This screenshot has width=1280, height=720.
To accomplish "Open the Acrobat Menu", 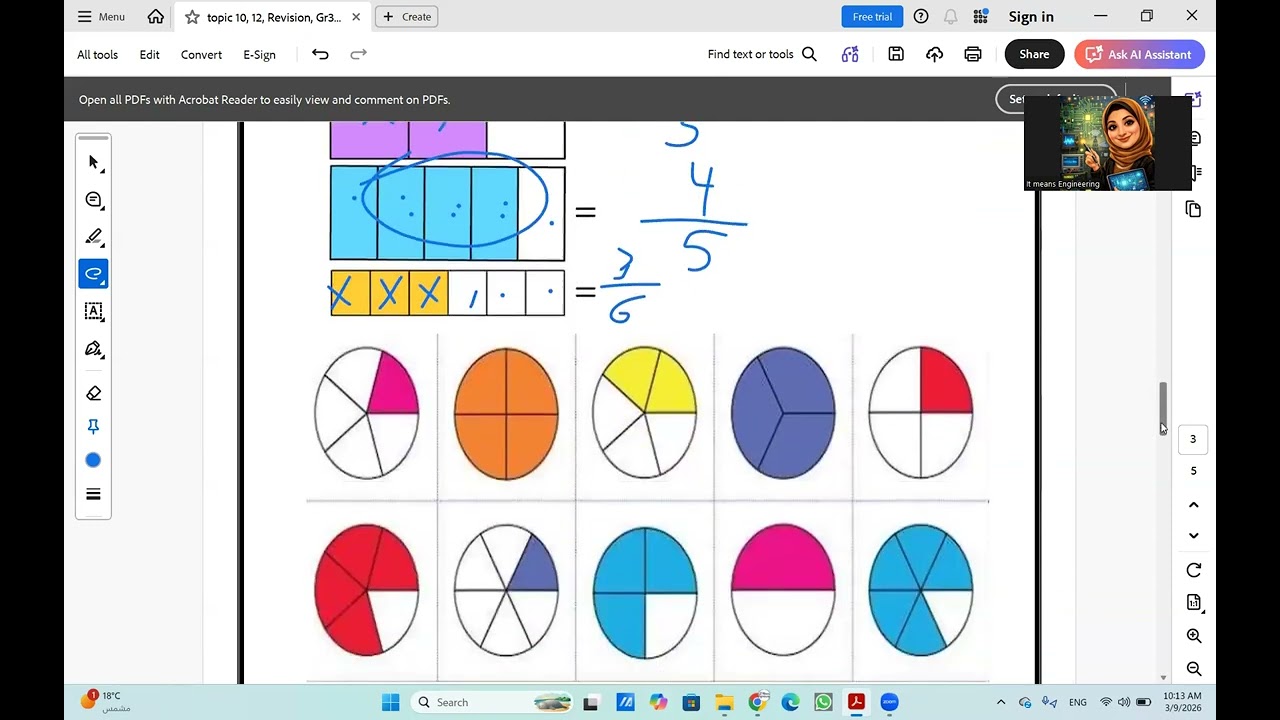I will (x=101, y=16).
